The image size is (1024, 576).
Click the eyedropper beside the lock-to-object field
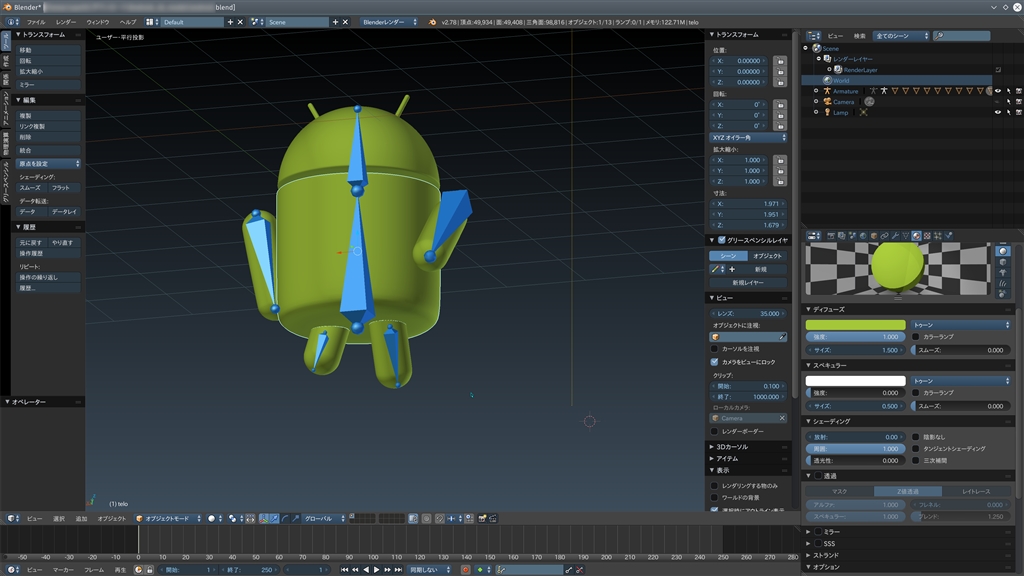click(781, 337)
